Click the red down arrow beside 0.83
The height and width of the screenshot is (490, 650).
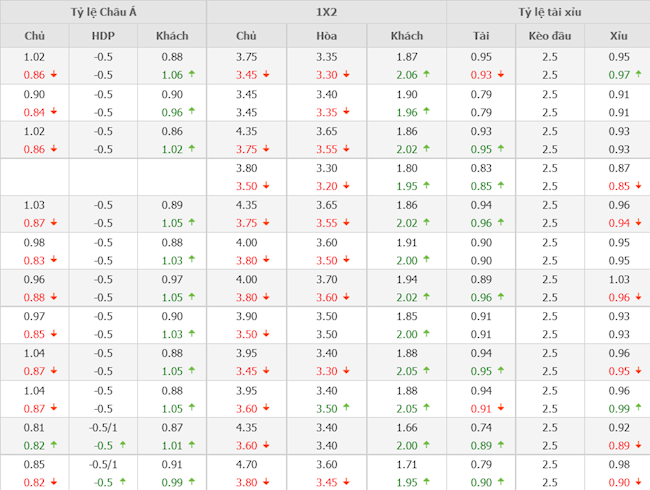point(54,260)
